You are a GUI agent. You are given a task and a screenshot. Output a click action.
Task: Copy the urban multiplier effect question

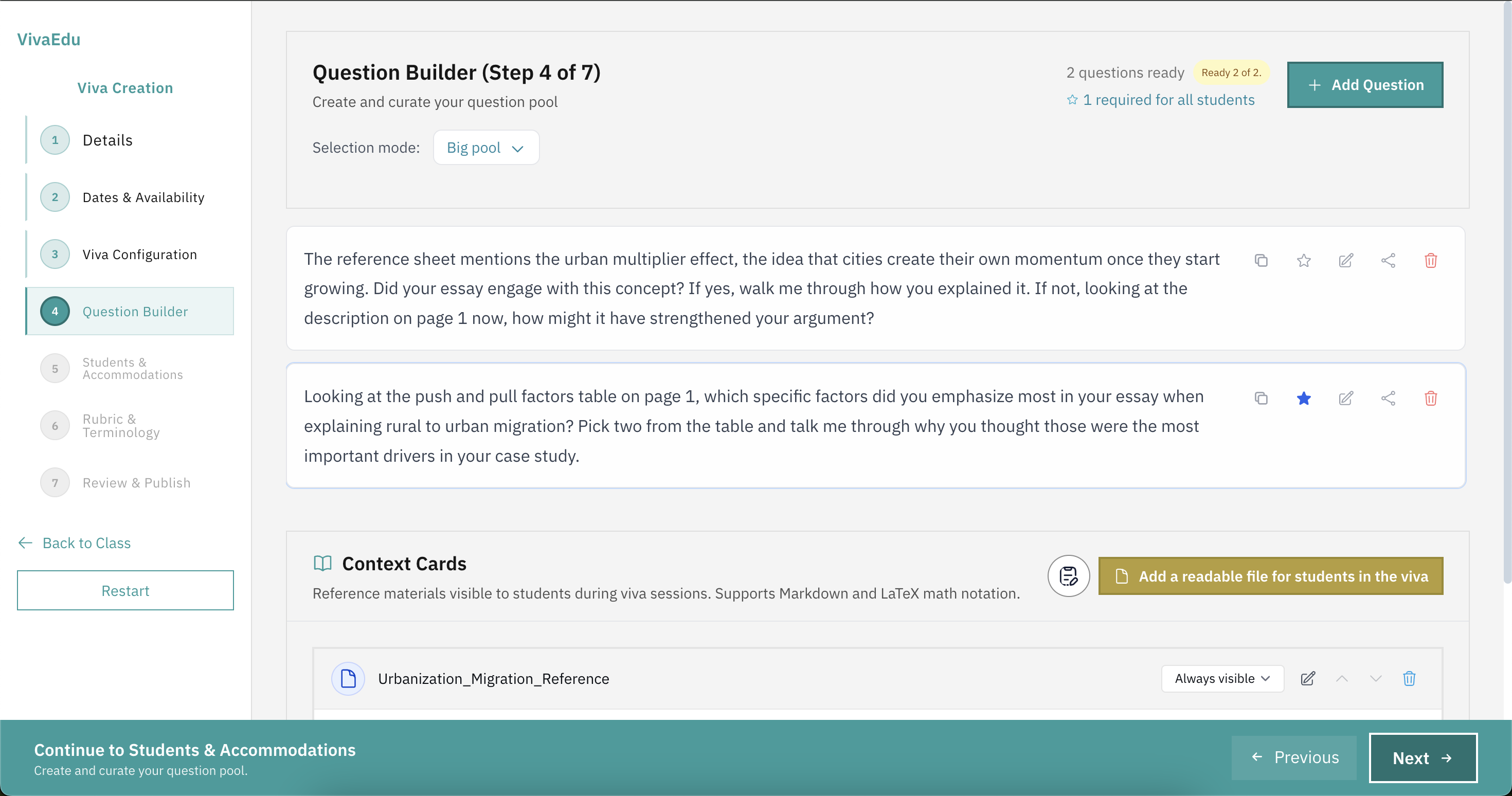pos(1261,260)
